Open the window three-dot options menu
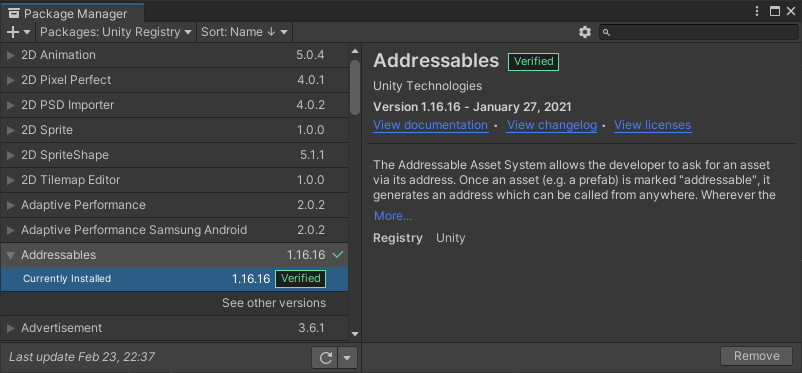The height and width of the screenshot is (373, 802). click(758, 11)
